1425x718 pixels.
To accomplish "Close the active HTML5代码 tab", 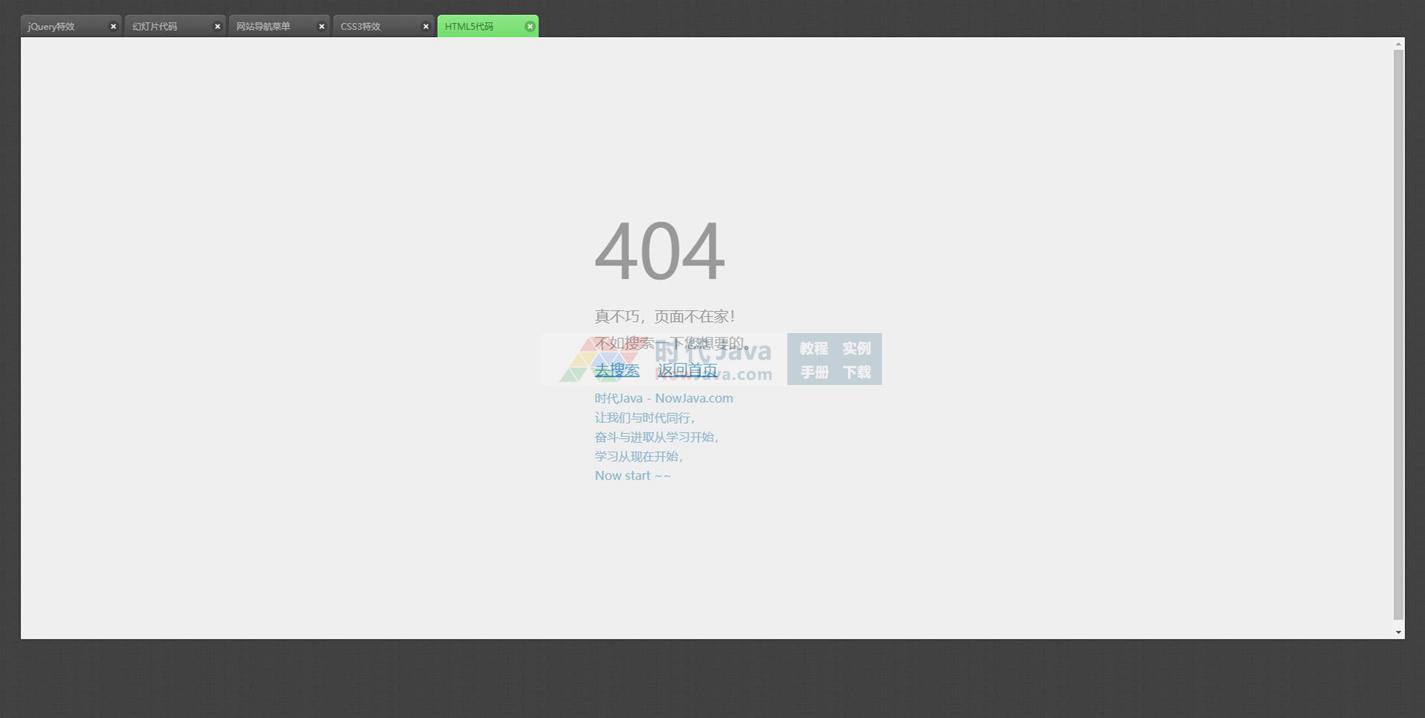I will [x=530, y=27].
